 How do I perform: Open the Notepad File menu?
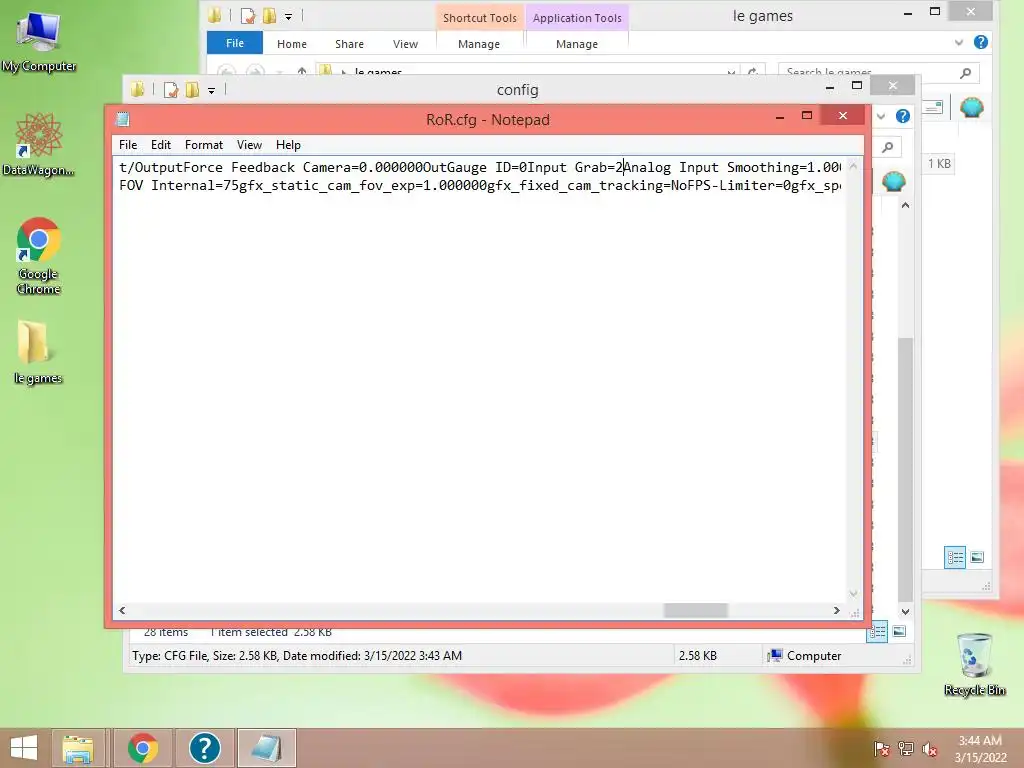[x=128, y=145]
